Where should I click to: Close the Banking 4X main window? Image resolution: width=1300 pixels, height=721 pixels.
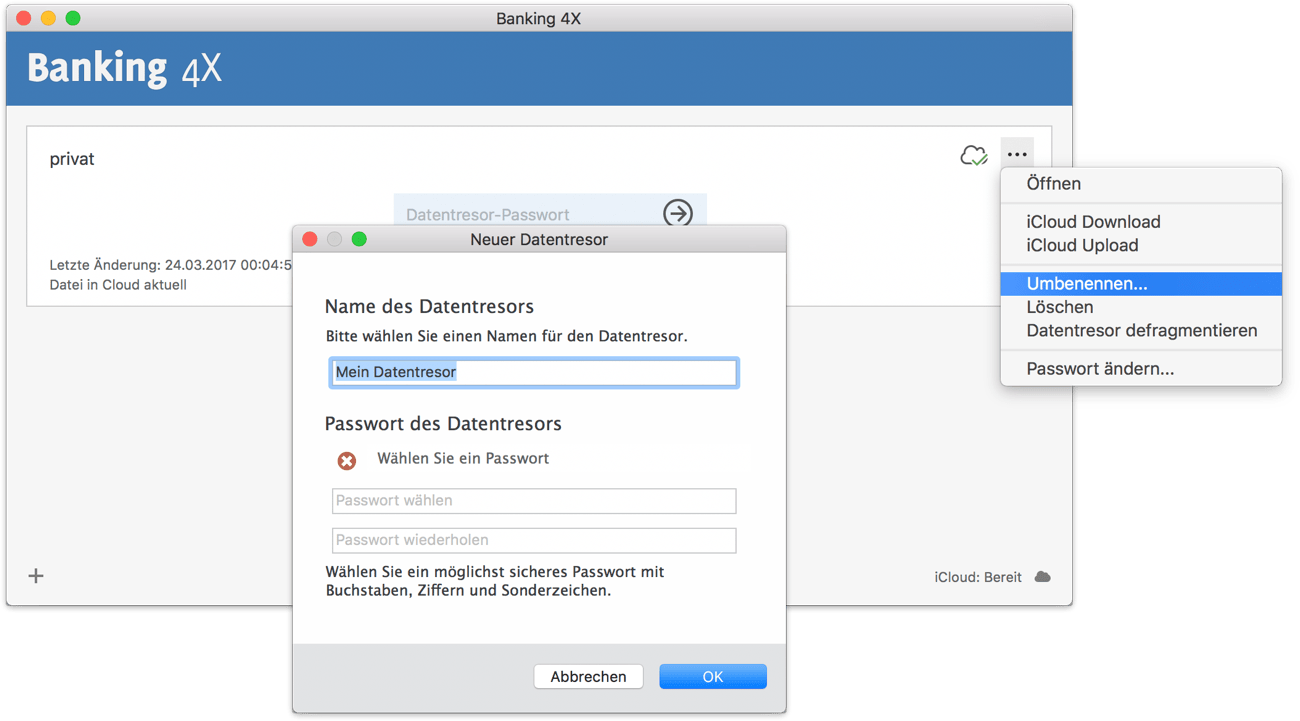(24, 18)
